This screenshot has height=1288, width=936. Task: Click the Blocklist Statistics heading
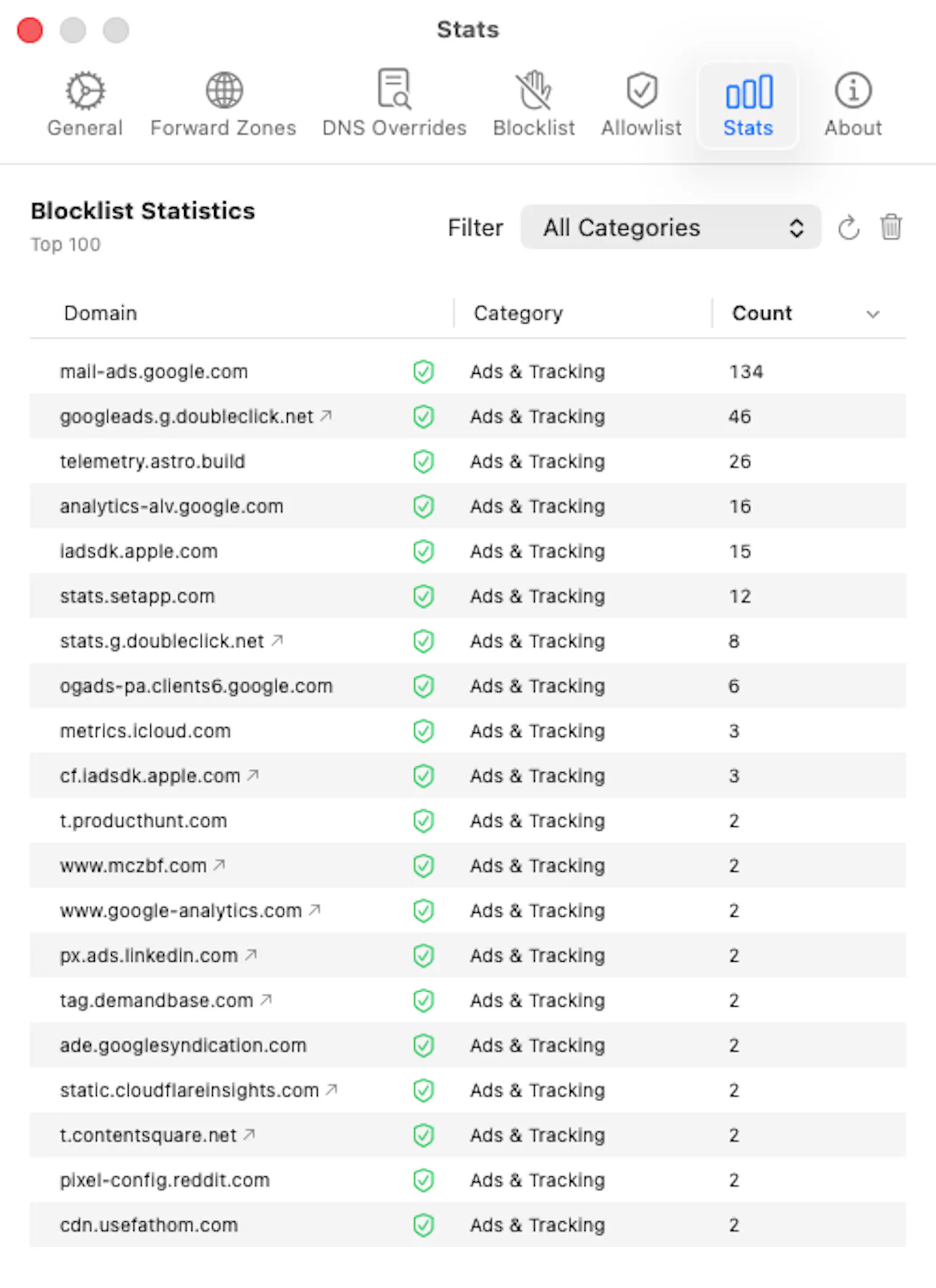[x=143, y=211]
